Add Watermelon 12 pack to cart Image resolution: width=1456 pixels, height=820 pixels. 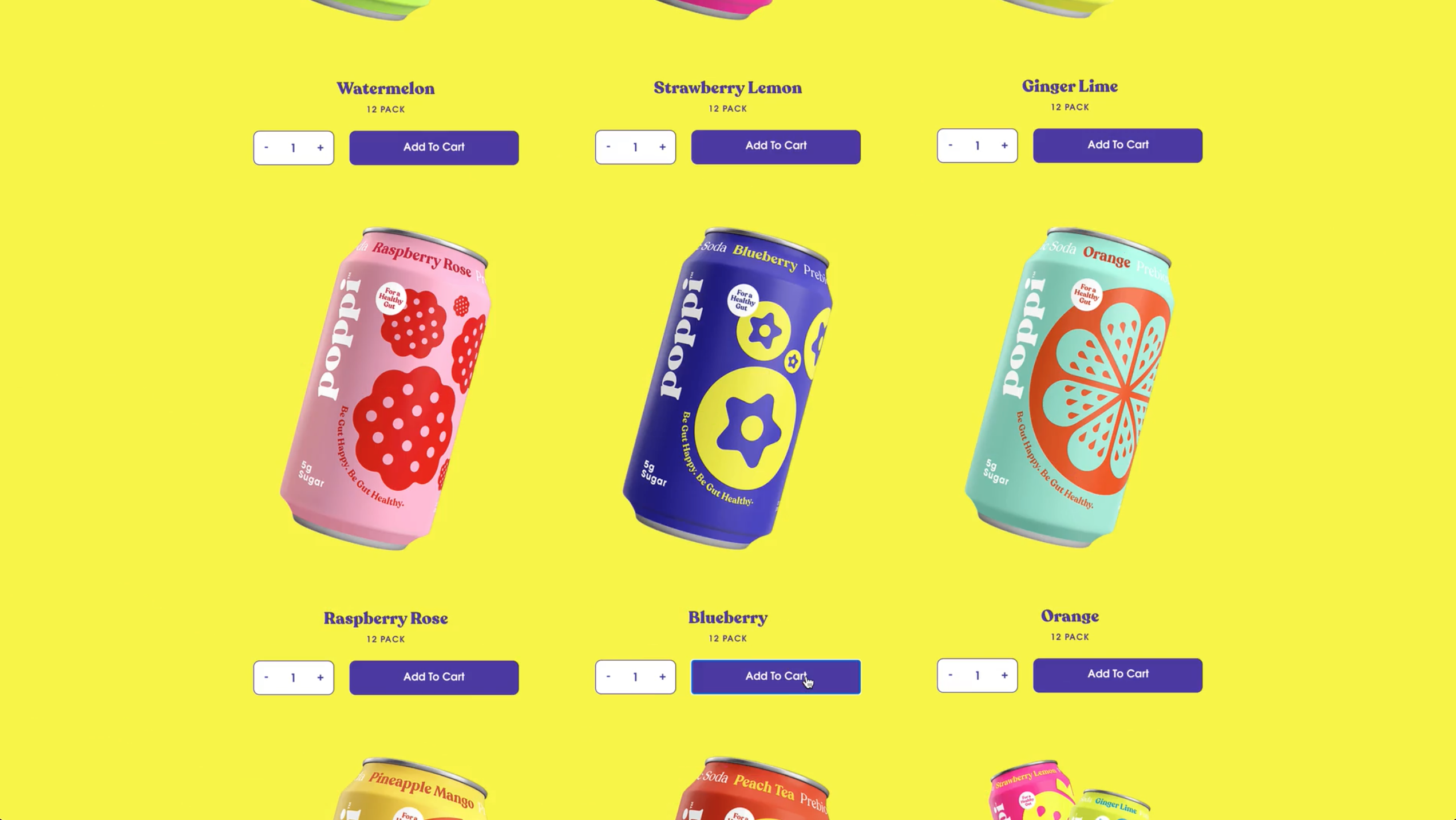(x=434, y=148)
